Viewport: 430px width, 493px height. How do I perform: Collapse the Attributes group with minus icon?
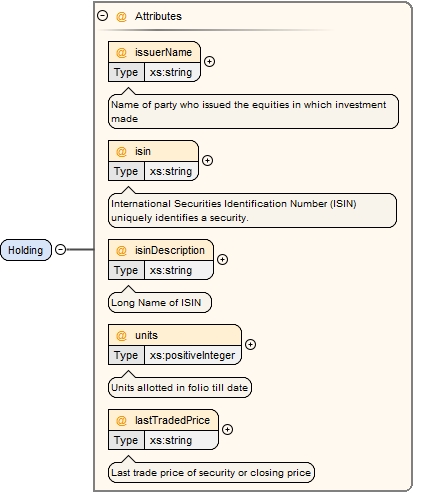(102, 16)
